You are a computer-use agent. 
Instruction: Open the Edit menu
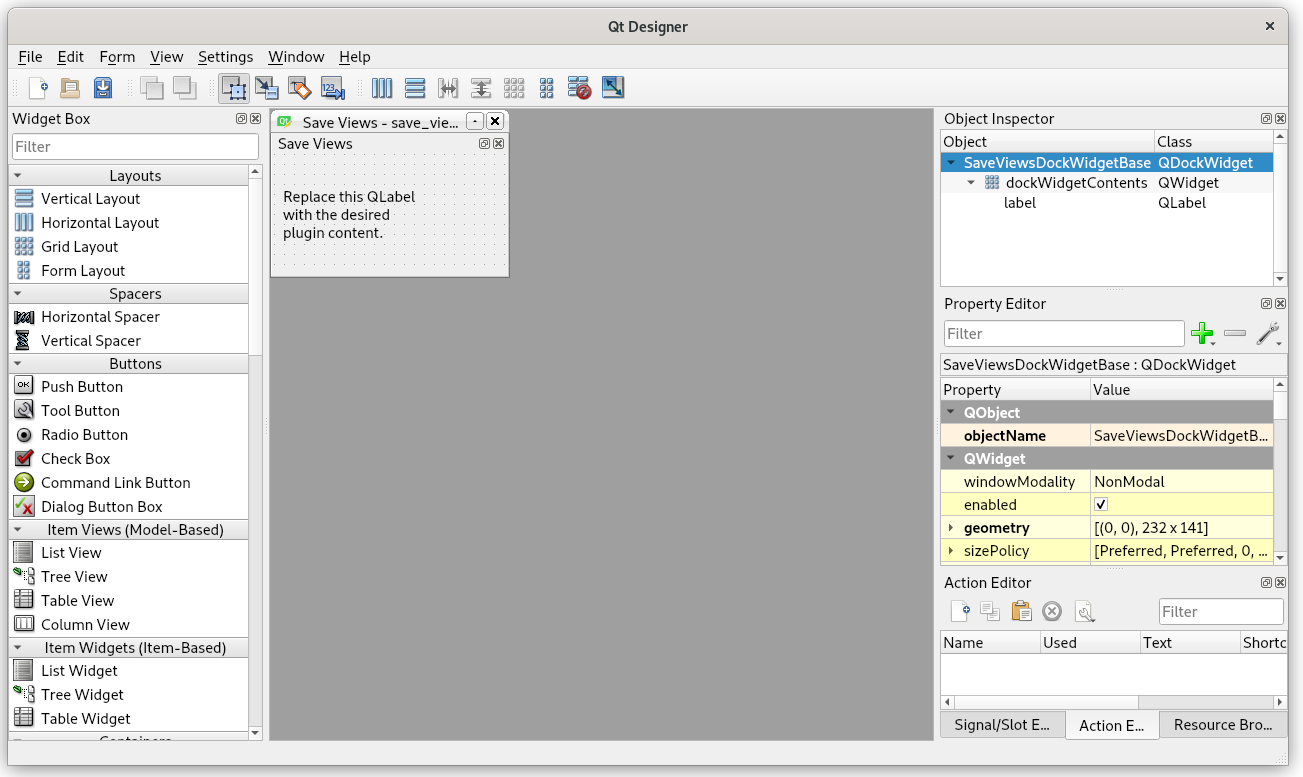click(70, 57)
